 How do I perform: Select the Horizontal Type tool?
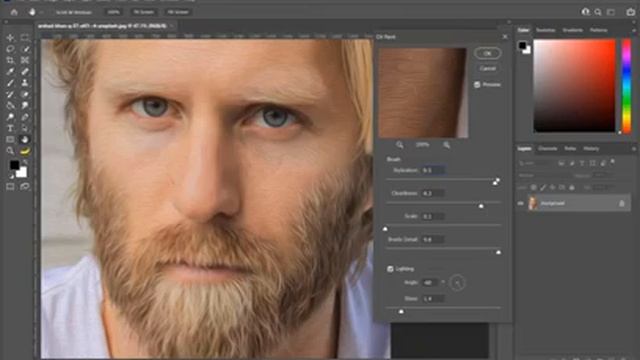(10, 129)
